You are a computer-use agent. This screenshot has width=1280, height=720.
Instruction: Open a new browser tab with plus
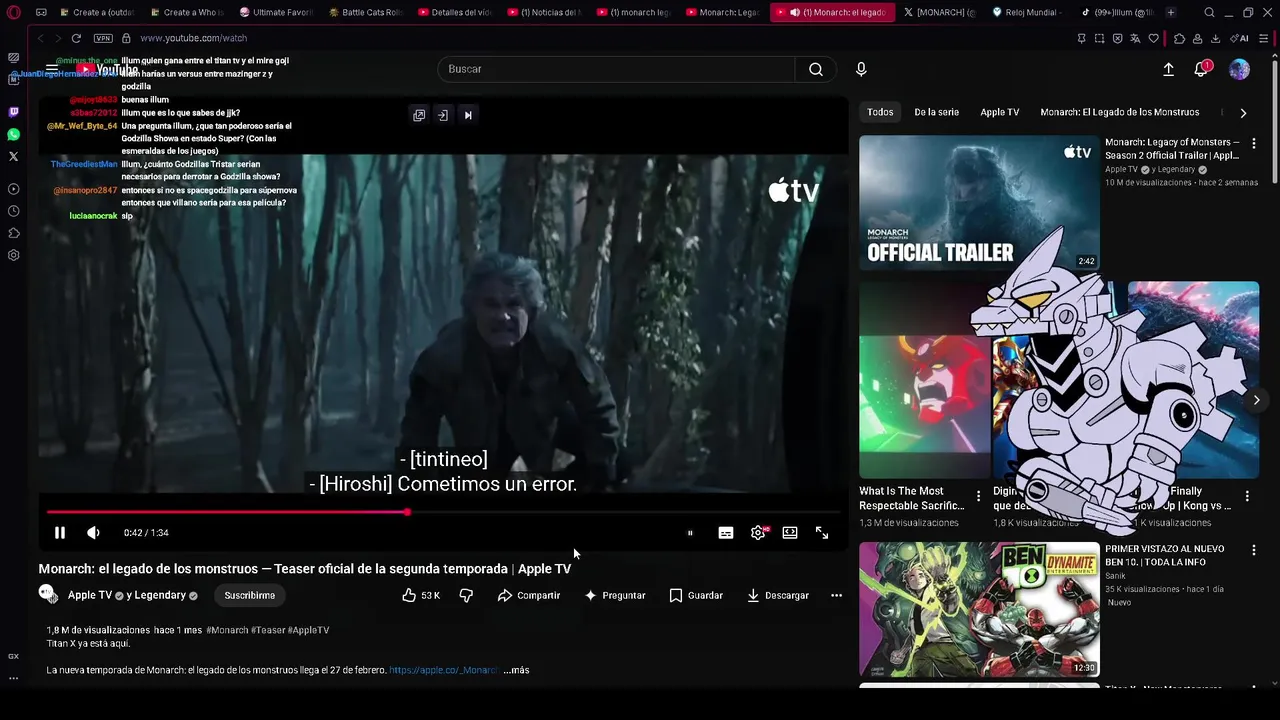pos(1171,12)
